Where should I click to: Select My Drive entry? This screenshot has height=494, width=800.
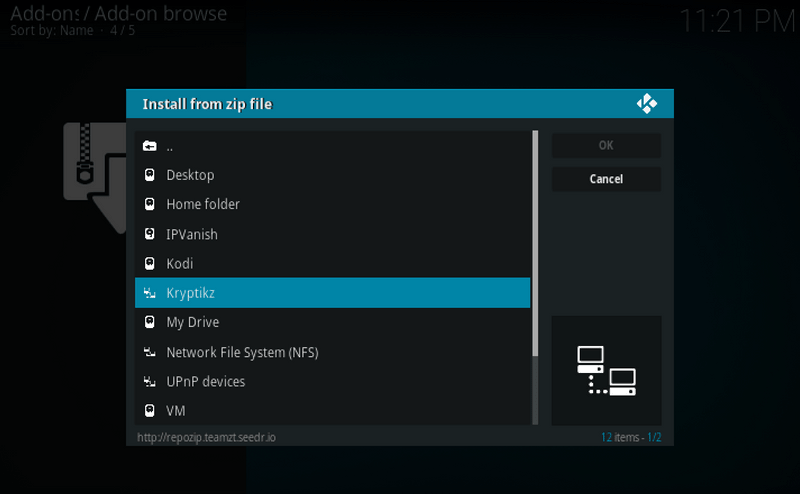tap(332, 322)
